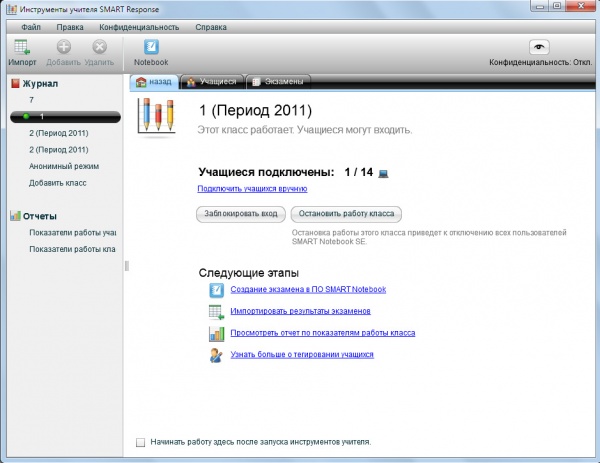Click the Остановить работу класса button
600x463 pixels.
pyautogui.click(x=346, y=214)
